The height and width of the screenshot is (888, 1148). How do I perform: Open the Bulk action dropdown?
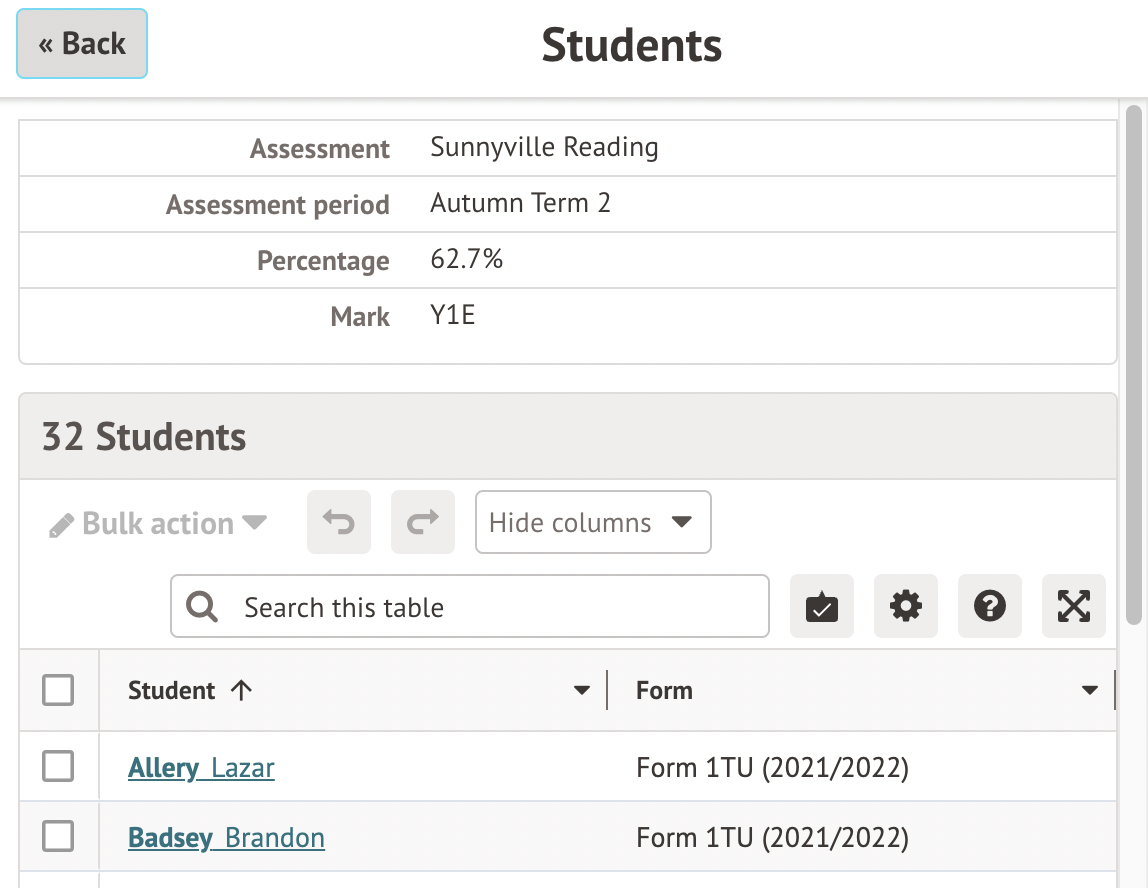158,524
